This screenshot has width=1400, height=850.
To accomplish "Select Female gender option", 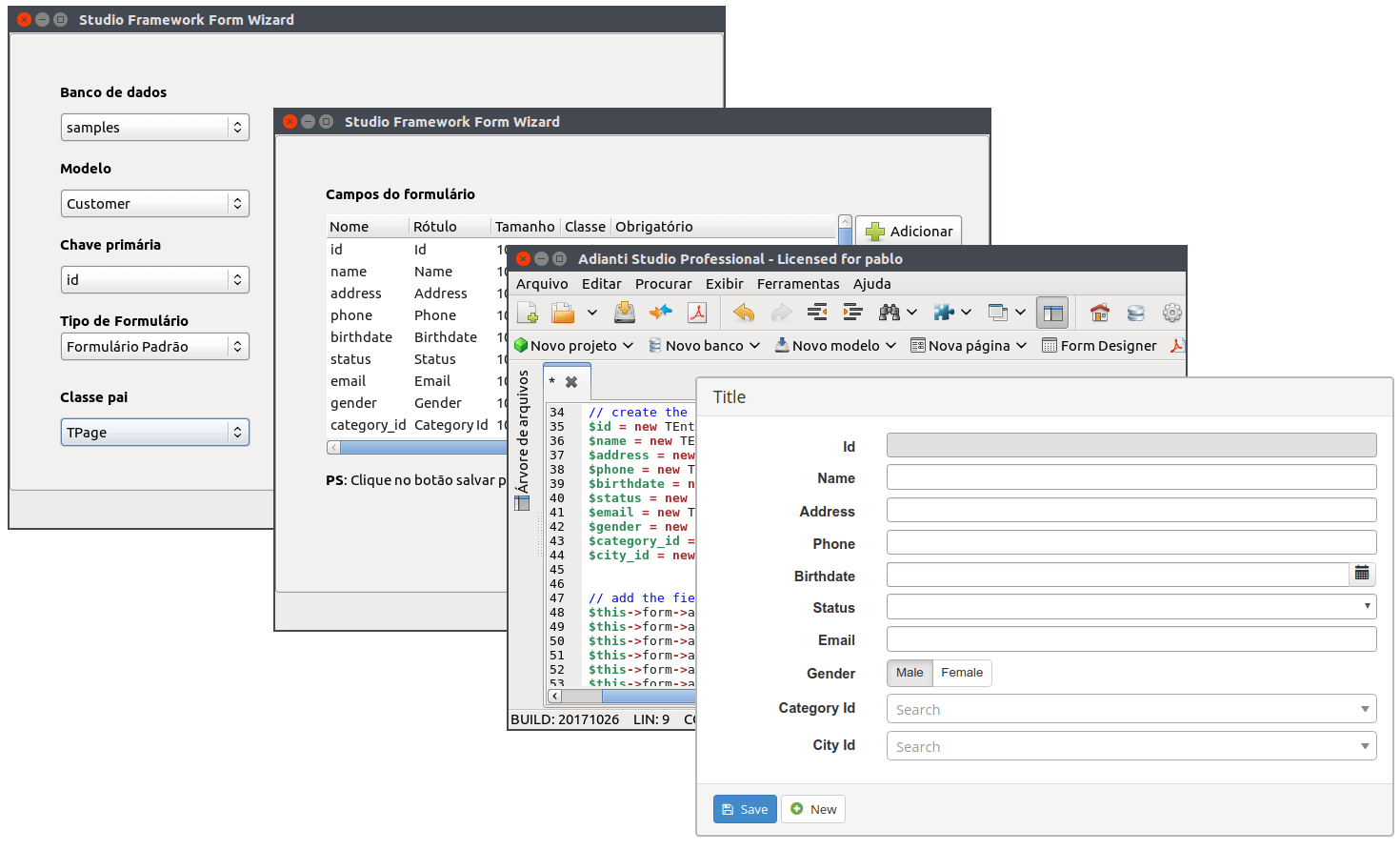I will (962, 673).
